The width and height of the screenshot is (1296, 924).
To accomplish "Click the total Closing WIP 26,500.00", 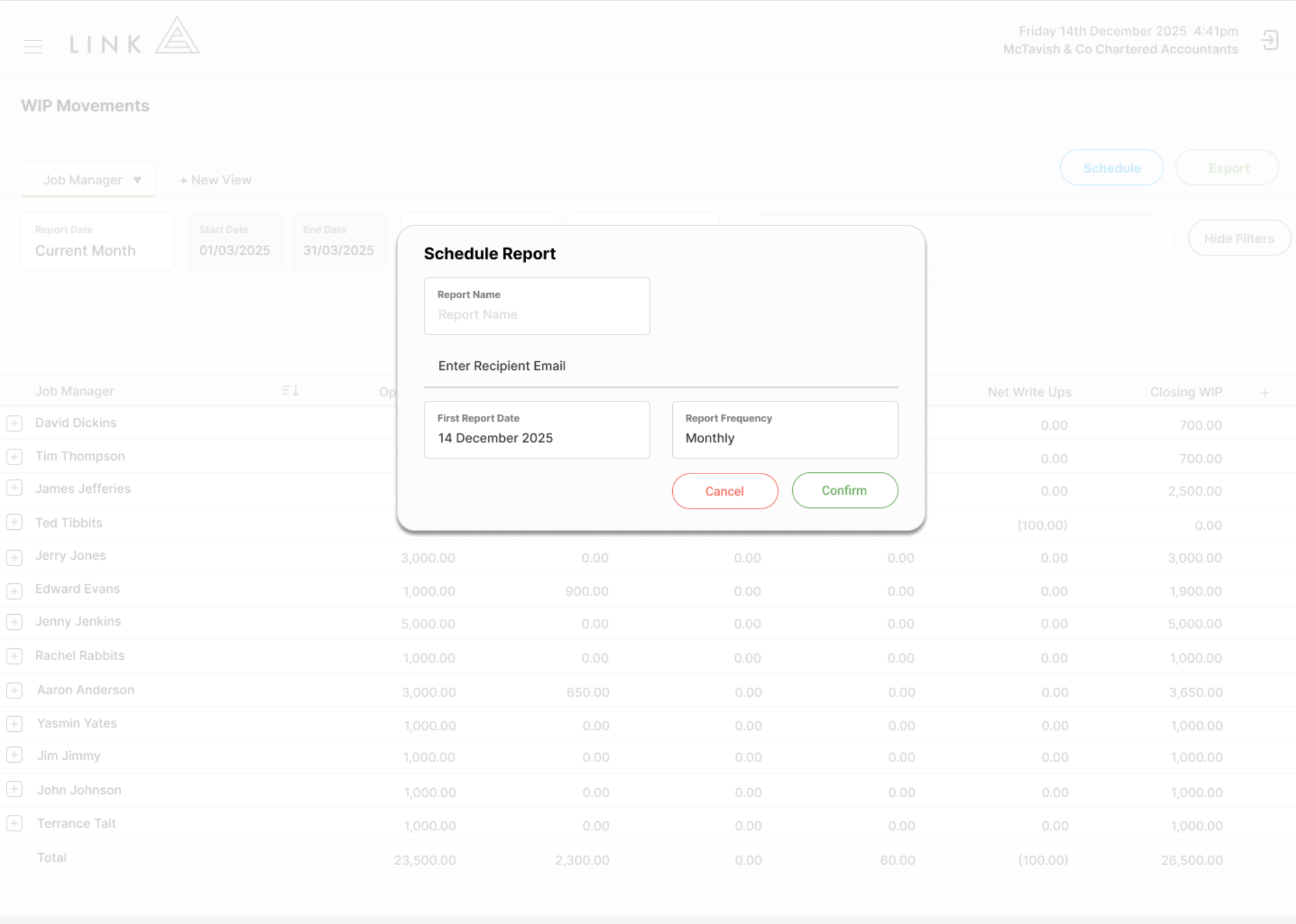I will click(1192, 860).
